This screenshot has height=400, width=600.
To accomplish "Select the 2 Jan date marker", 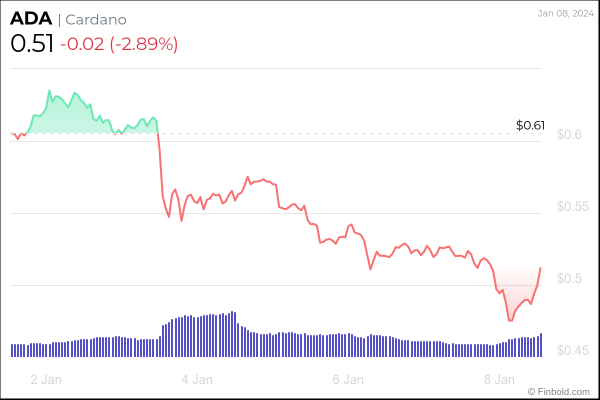I will pos(45,379).
